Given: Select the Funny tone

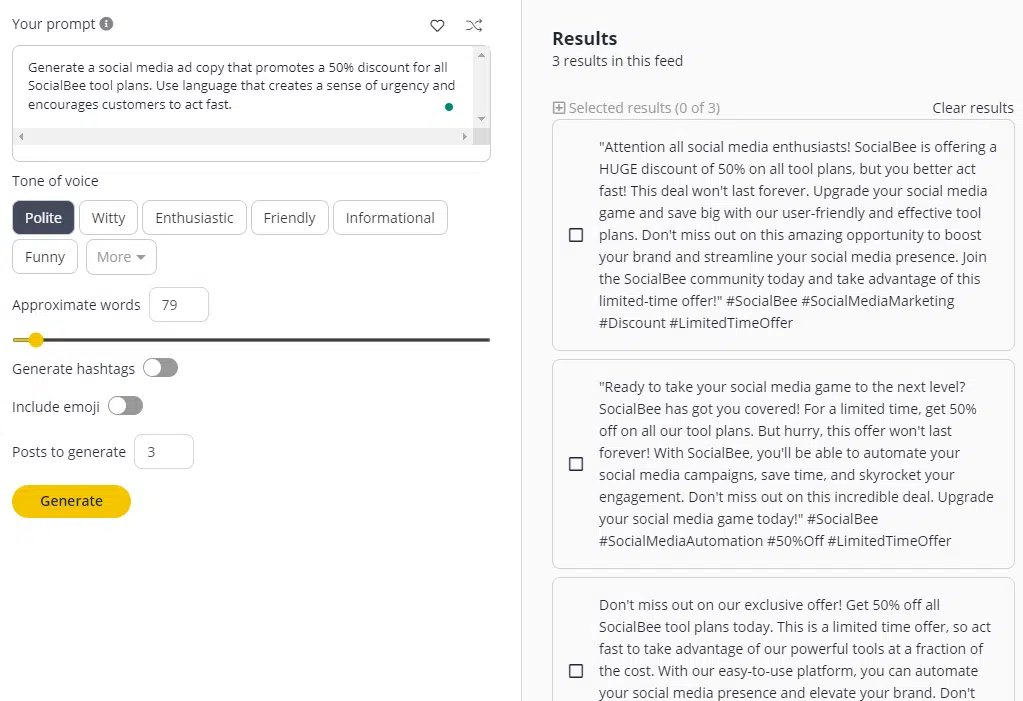Looking at the screenshot, I should (45, 257).
